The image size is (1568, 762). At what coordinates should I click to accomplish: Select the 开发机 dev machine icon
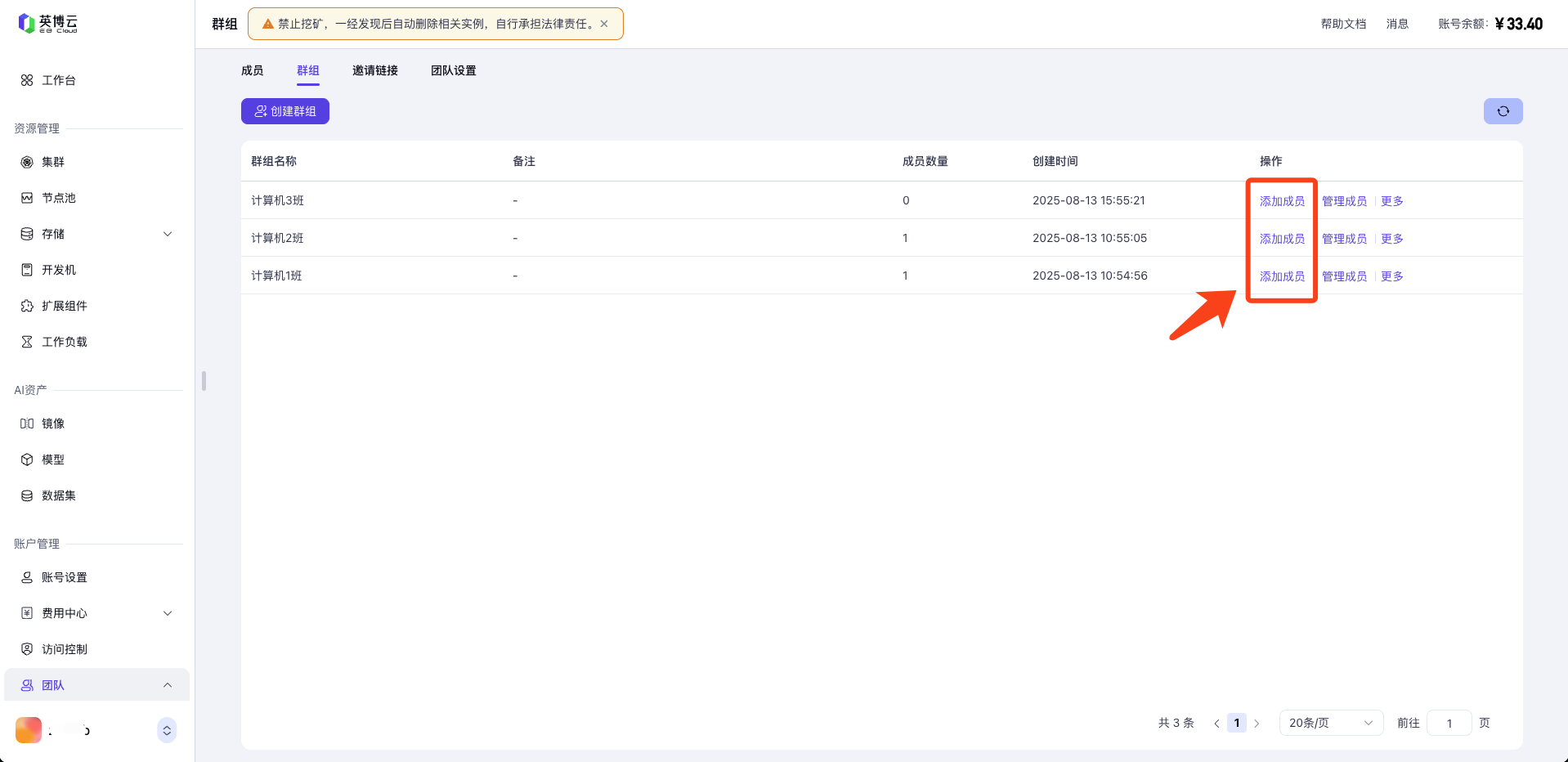(27, 270)
